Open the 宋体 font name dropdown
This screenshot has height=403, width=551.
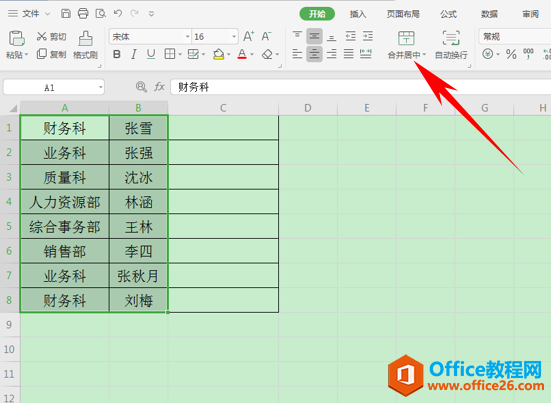pyautogui.click(x=188, y=37)
